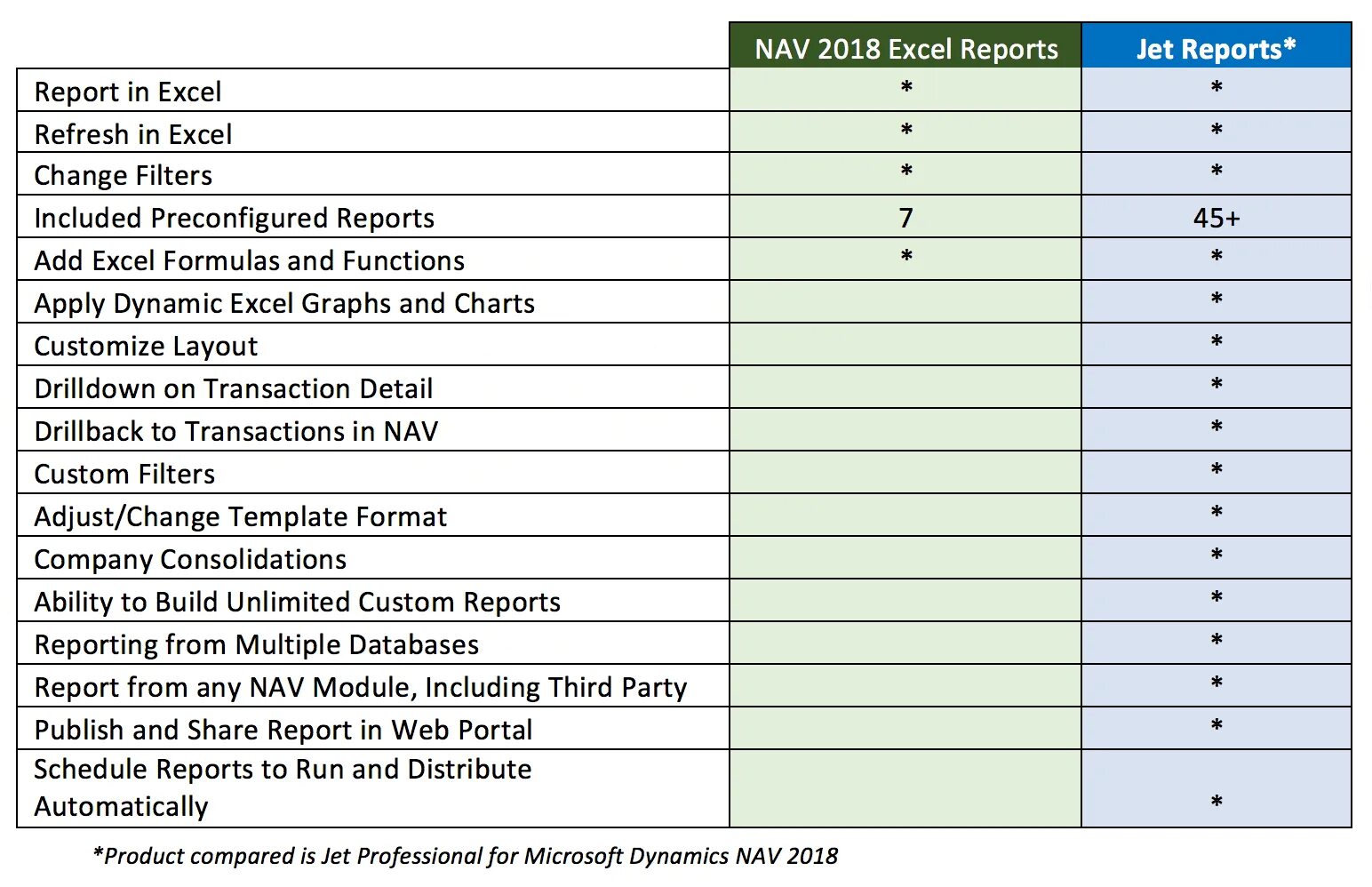Click 'Ability to Build Unlimited Custom Reports' label

298,602
